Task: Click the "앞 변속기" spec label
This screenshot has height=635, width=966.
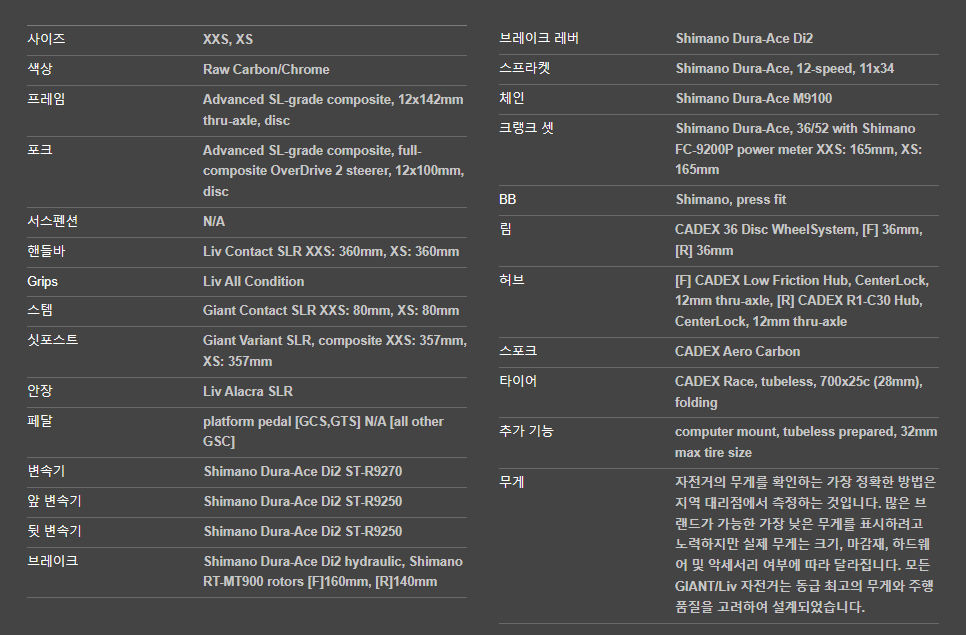Action: click(x=54, y=501)
